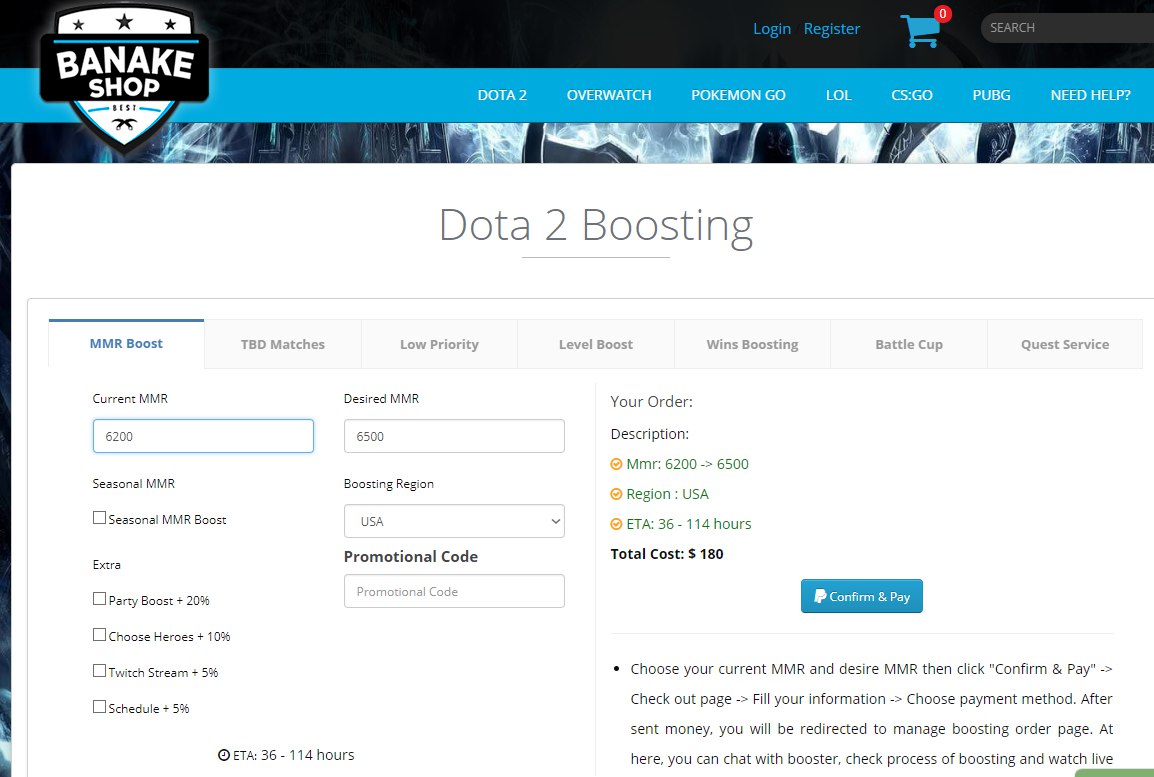Click the Login link
This screenshot has height=777, width=1154.
click(772, 29)
